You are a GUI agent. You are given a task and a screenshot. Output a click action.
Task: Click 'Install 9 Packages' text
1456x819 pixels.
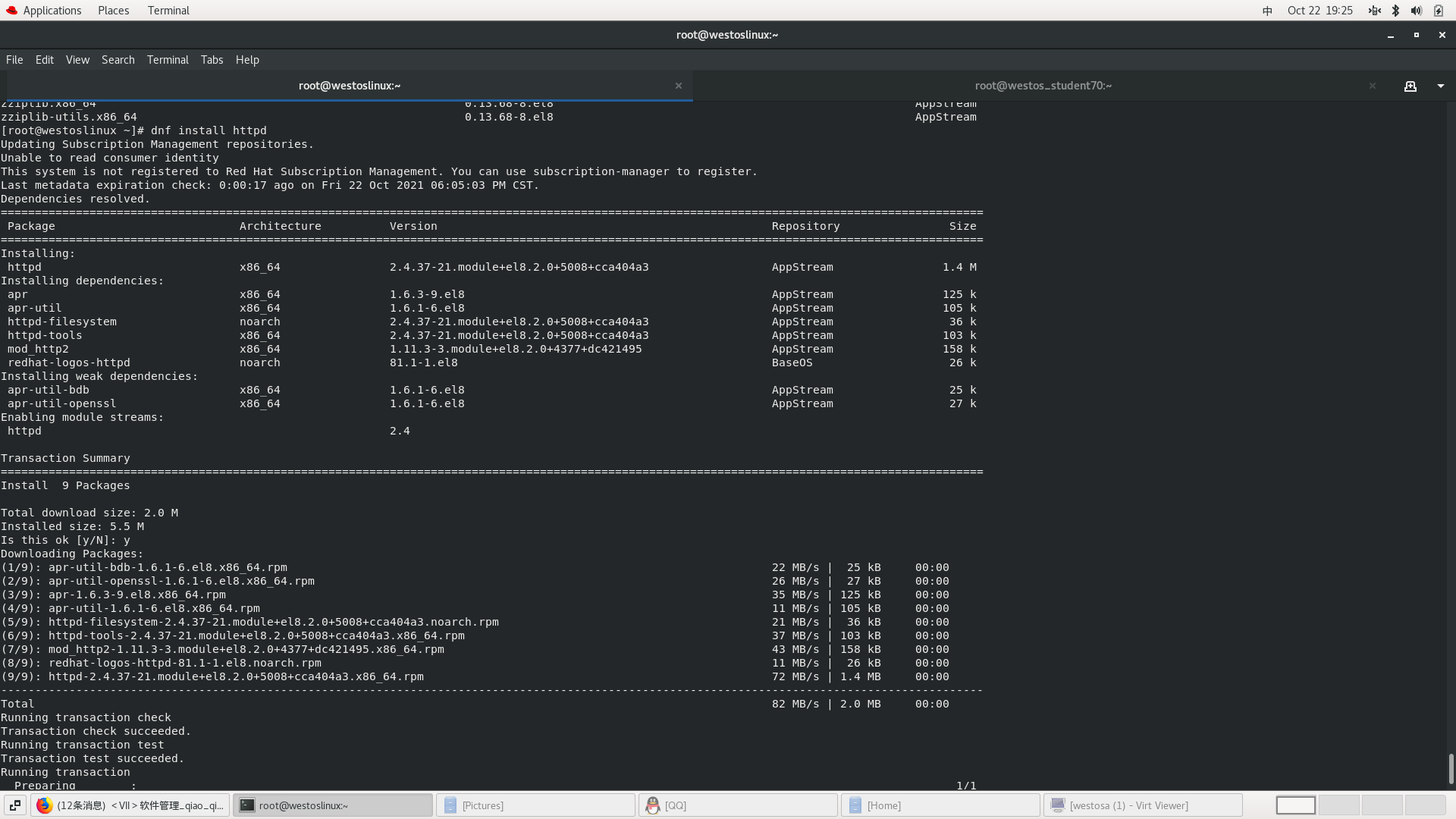pyautogui.click(x=65, y=485)
